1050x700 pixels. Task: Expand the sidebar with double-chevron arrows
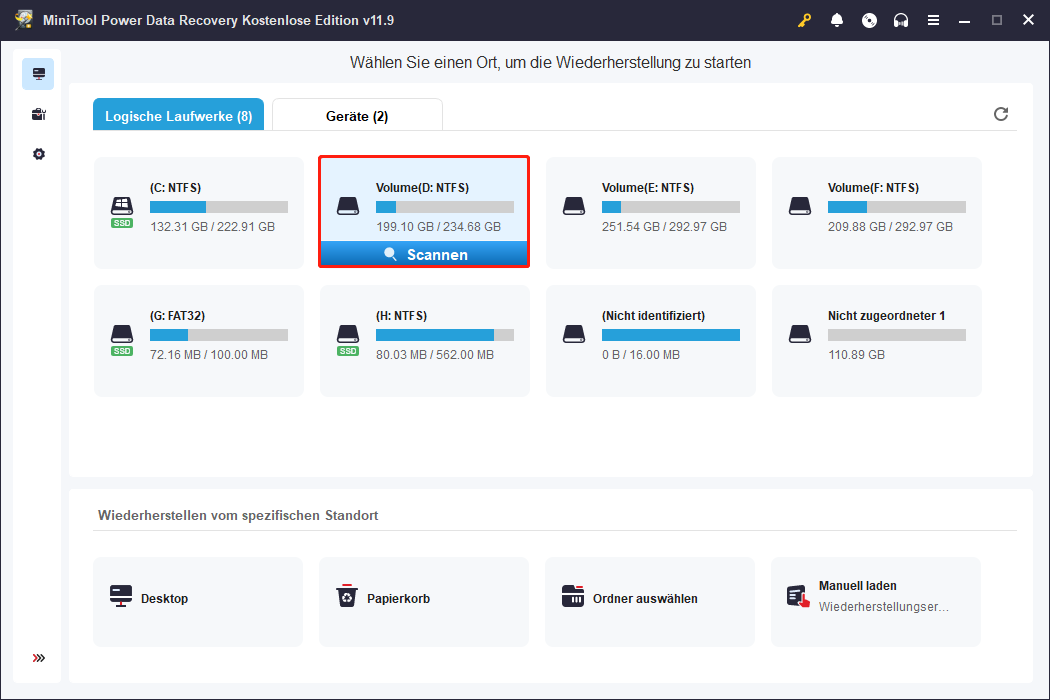pos(39,658)
